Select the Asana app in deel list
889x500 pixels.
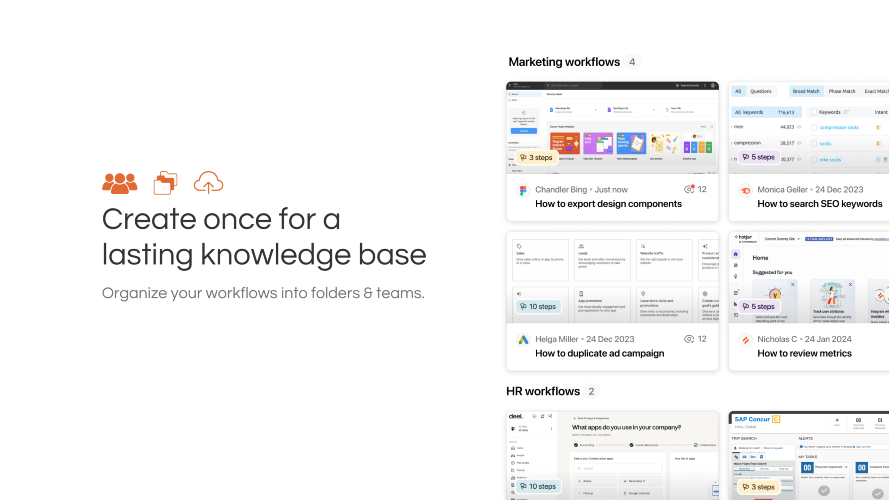[595, 481]
